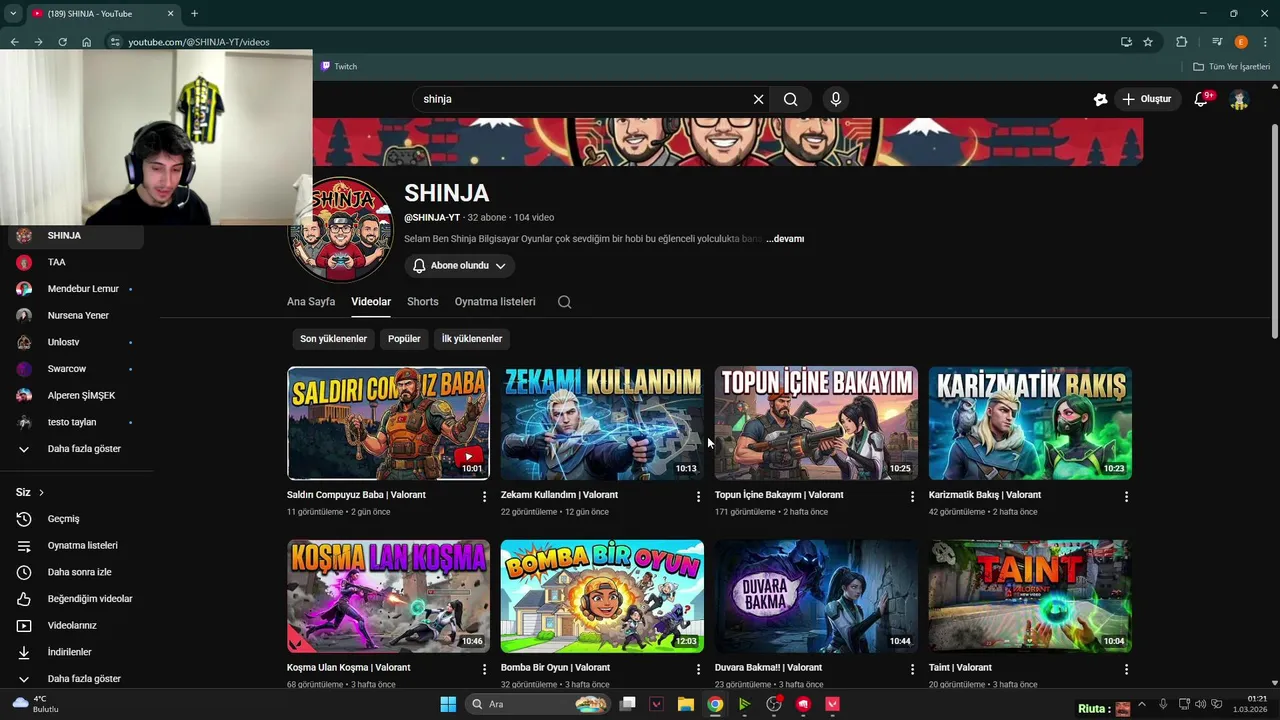This screenshot has width=1280, height=720.
Task: Reload the page in Chrome's toolbar
Action: [62, 42]
